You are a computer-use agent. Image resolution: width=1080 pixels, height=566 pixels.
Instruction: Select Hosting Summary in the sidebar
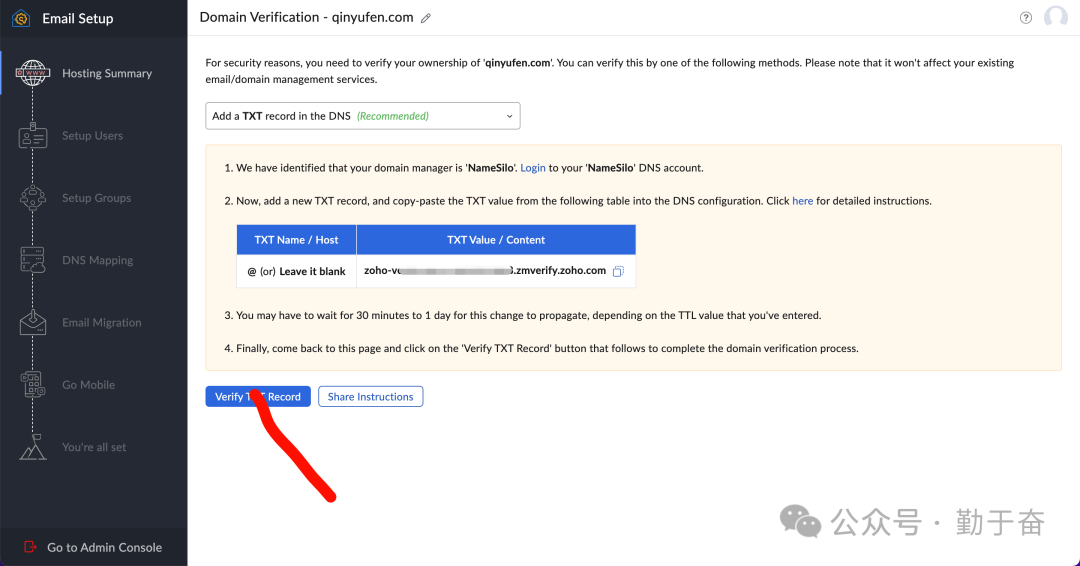[107, 74]
